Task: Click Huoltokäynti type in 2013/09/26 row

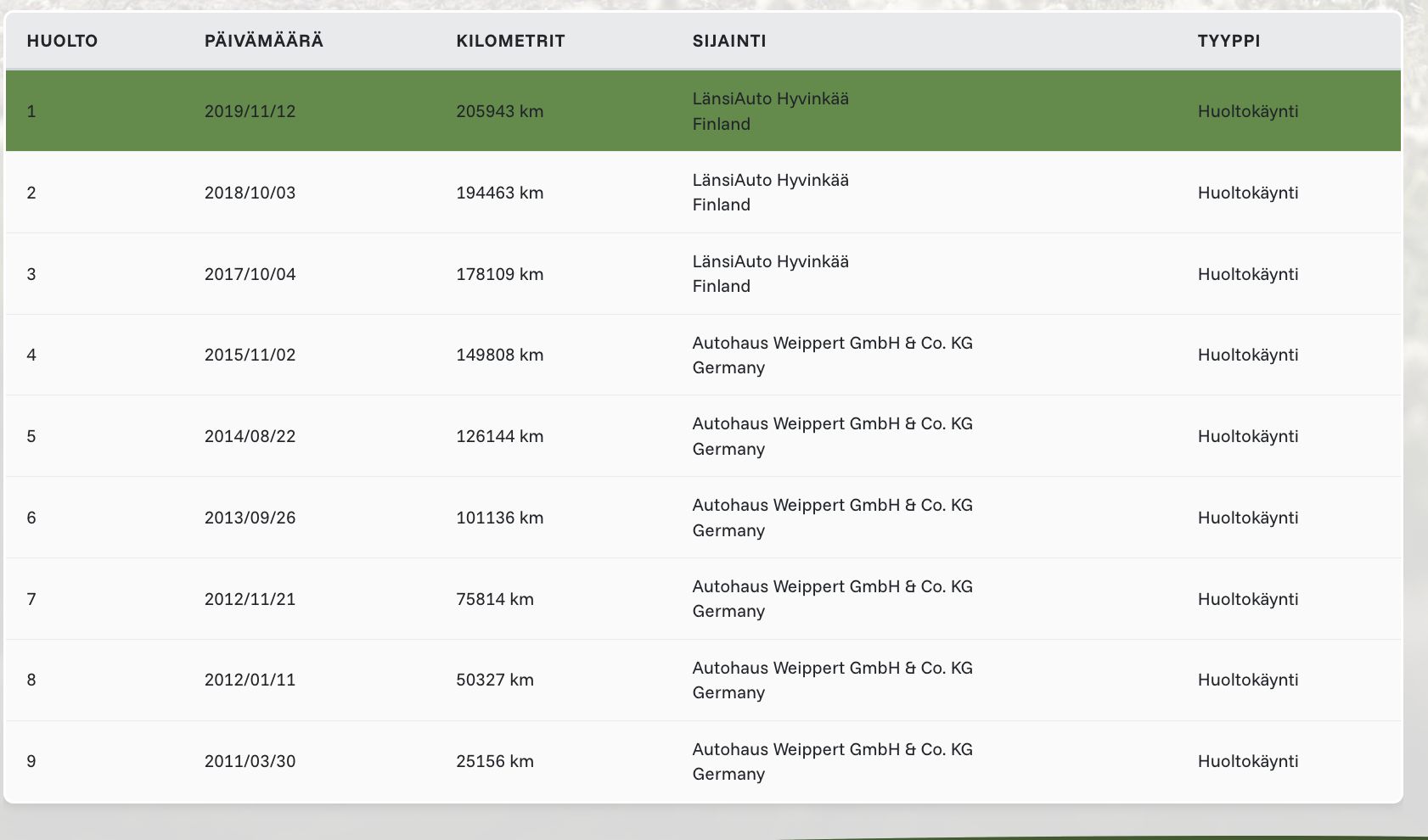Action: pyautogui.click(x=1248, y=518)
